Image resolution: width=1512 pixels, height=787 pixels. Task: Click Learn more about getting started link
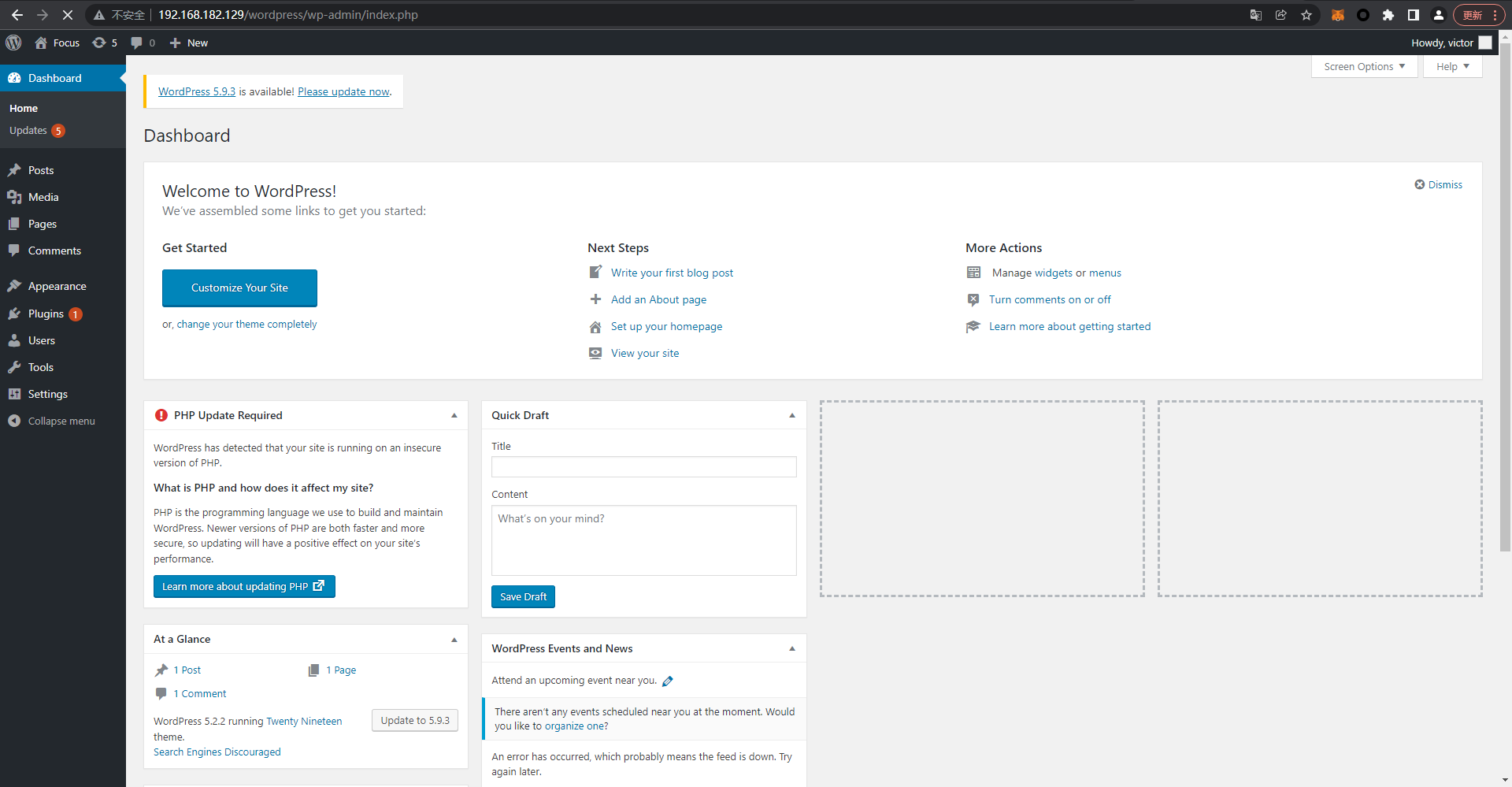point(1069,326)
